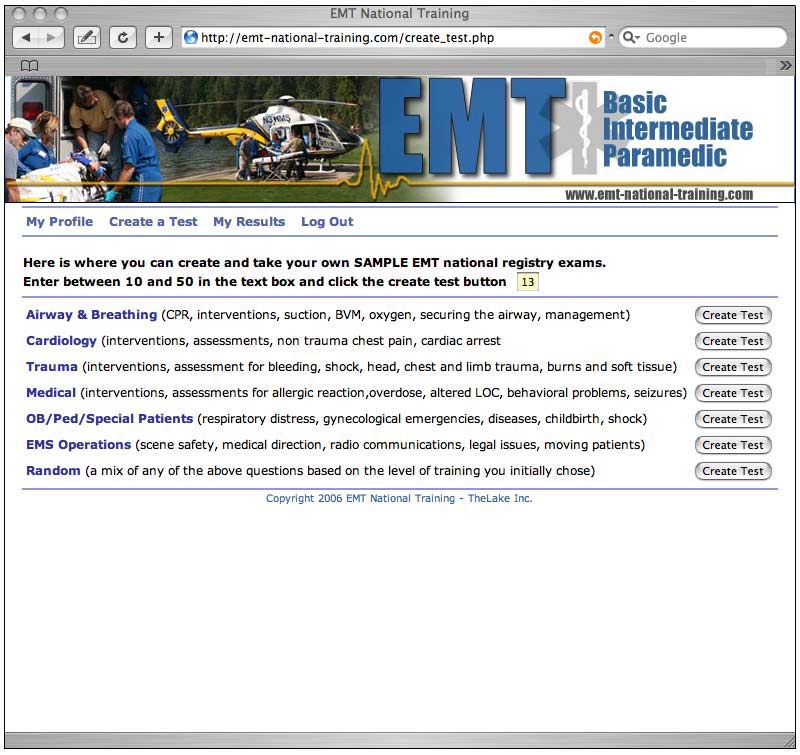Open the page markup pencil toolbar button

(x=87, y=37)
